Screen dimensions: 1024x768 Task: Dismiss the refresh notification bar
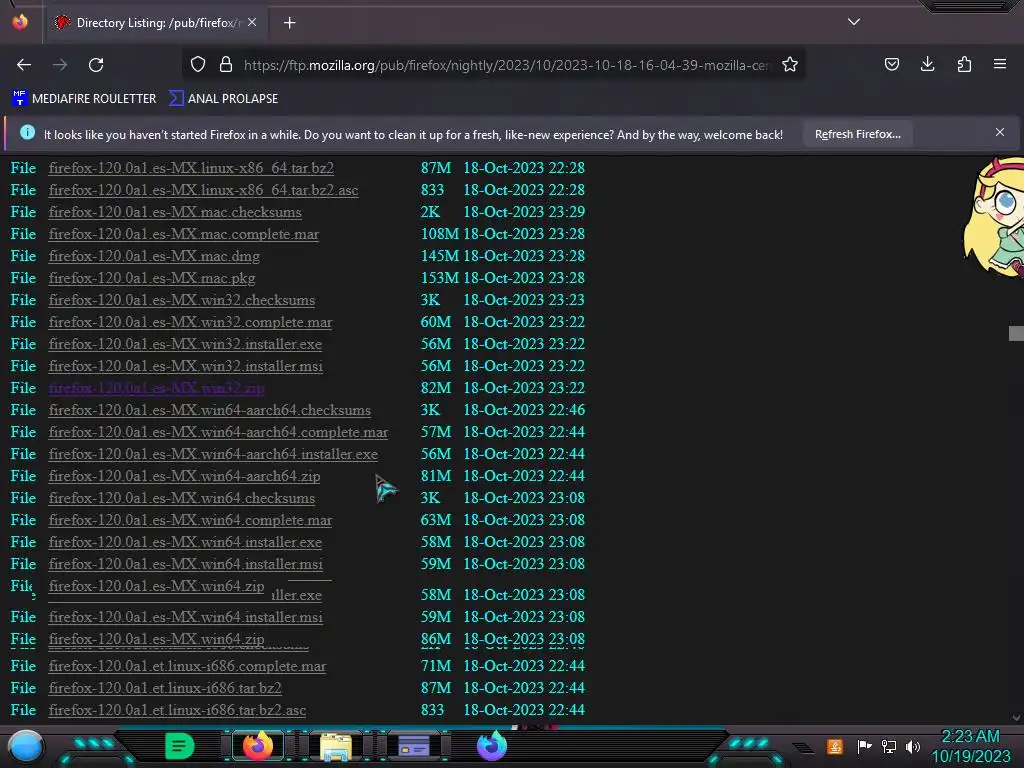click(x=1000, y=133)
